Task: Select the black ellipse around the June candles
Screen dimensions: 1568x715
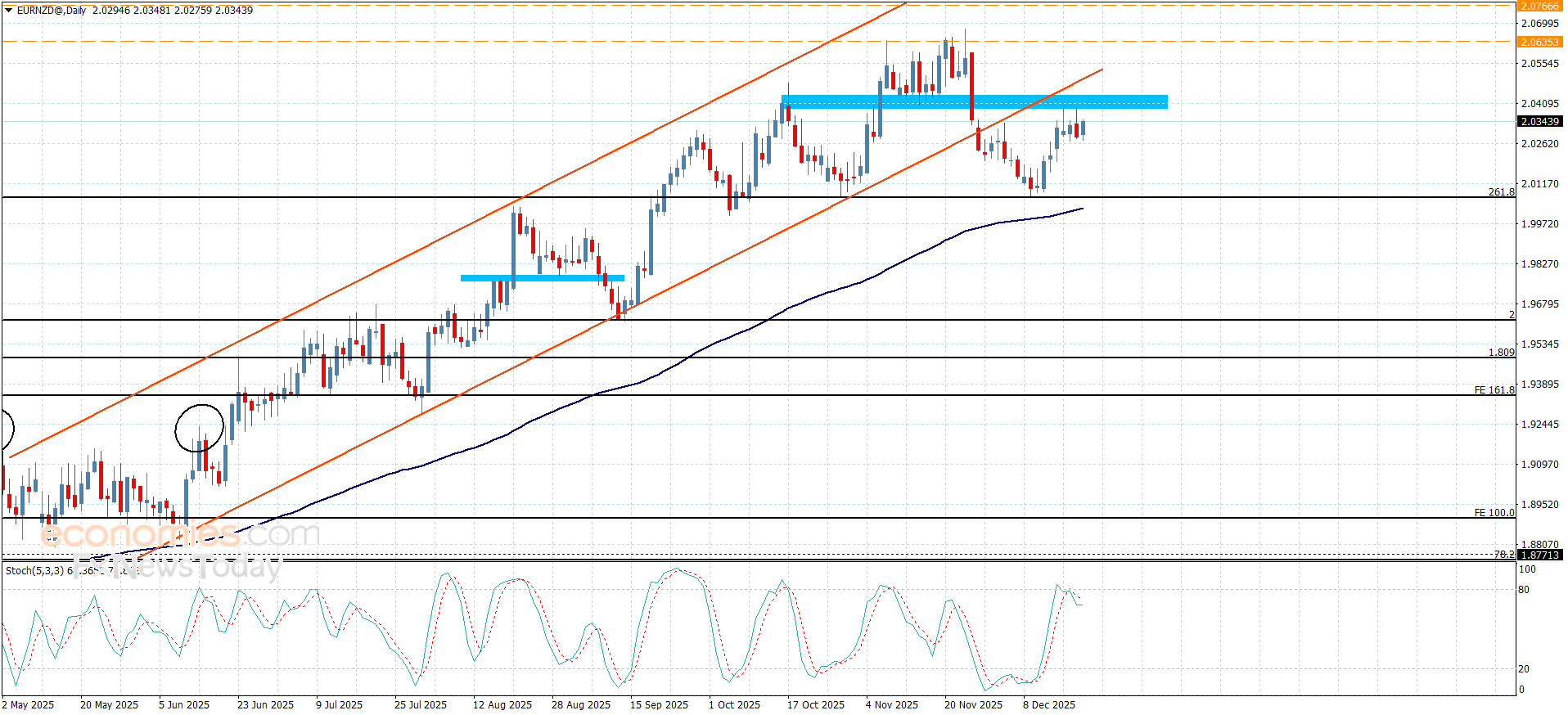Action: [199, 428]
